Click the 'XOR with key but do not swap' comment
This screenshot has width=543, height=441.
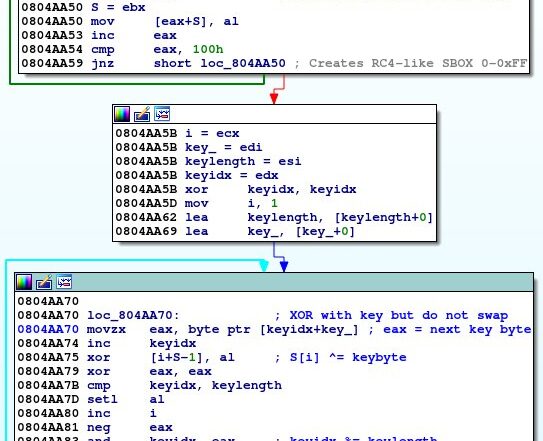point(399,315)
